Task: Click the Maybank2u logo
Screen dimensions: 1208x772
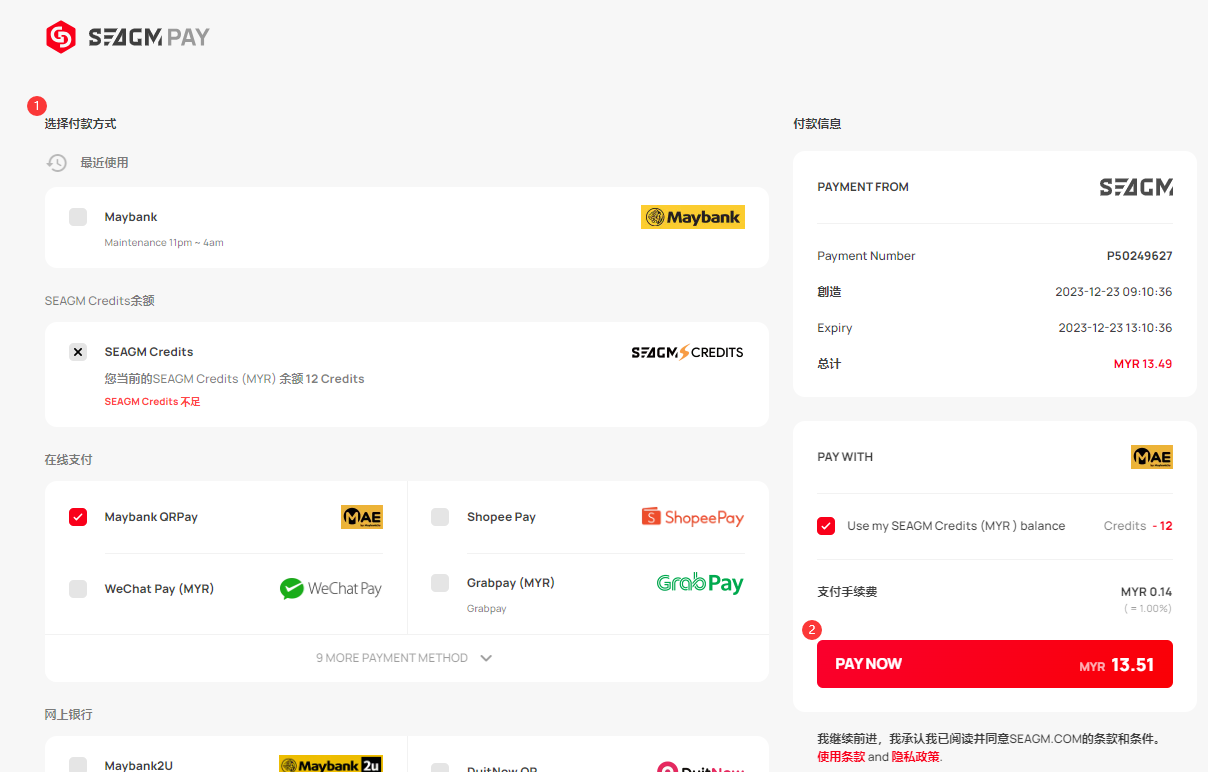Action: tap(331, 765)
